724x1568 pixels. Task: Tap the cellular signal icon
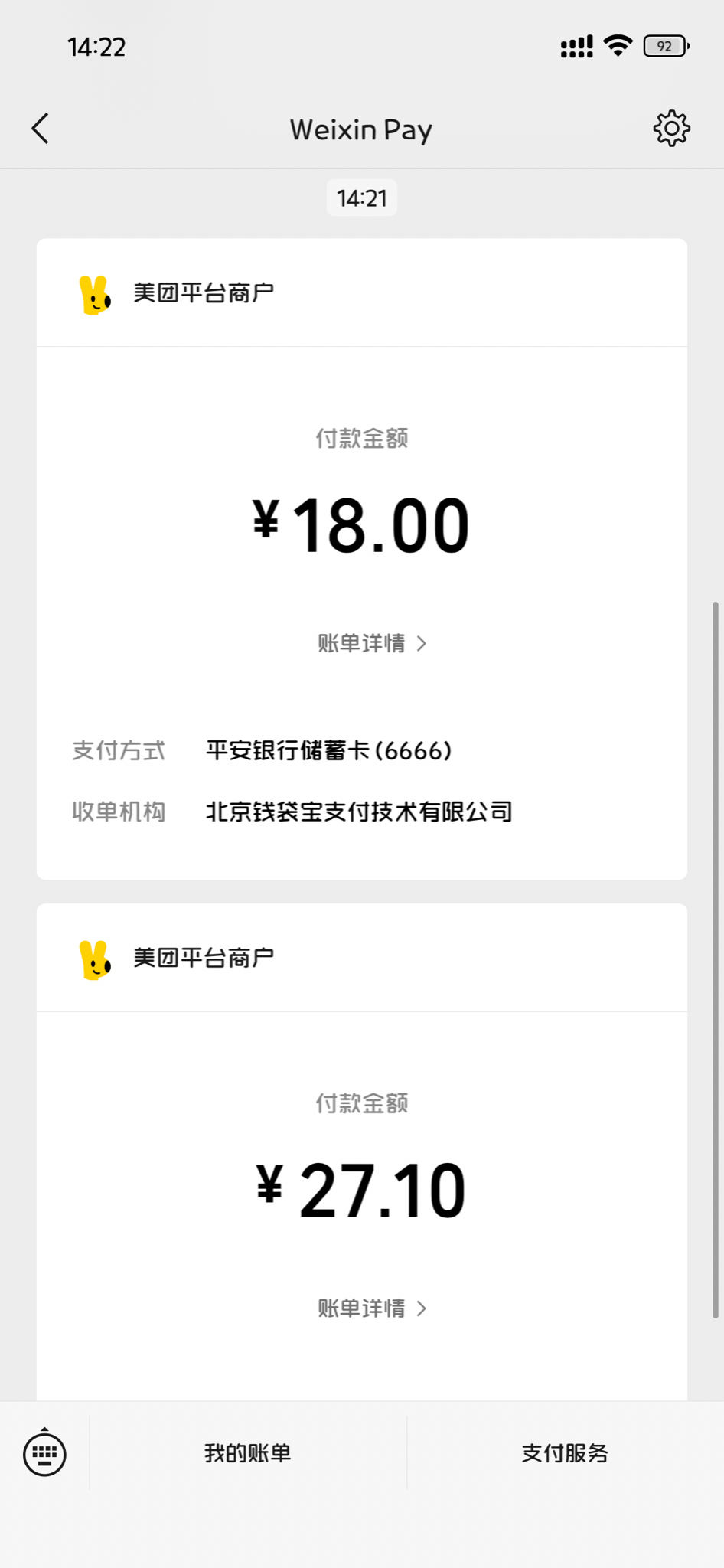pos(576,47)
